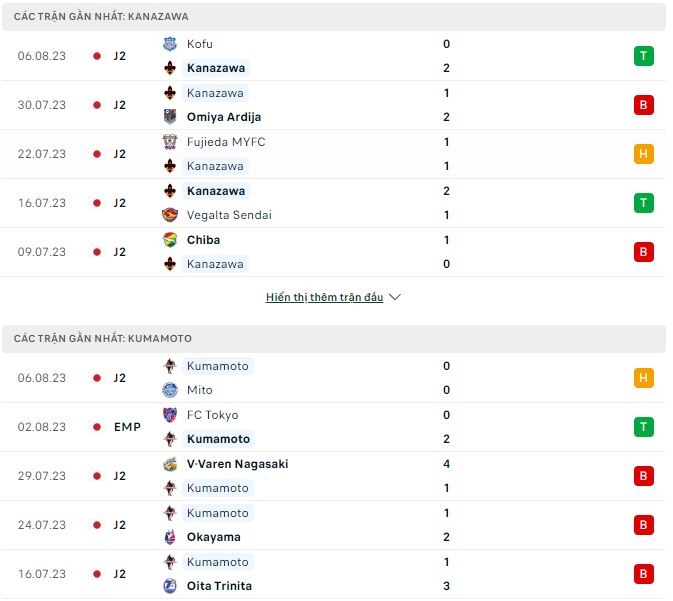Screen dimensions: 673x601
Task: Click the Kofu team crest icon
Action: [170, 44]
